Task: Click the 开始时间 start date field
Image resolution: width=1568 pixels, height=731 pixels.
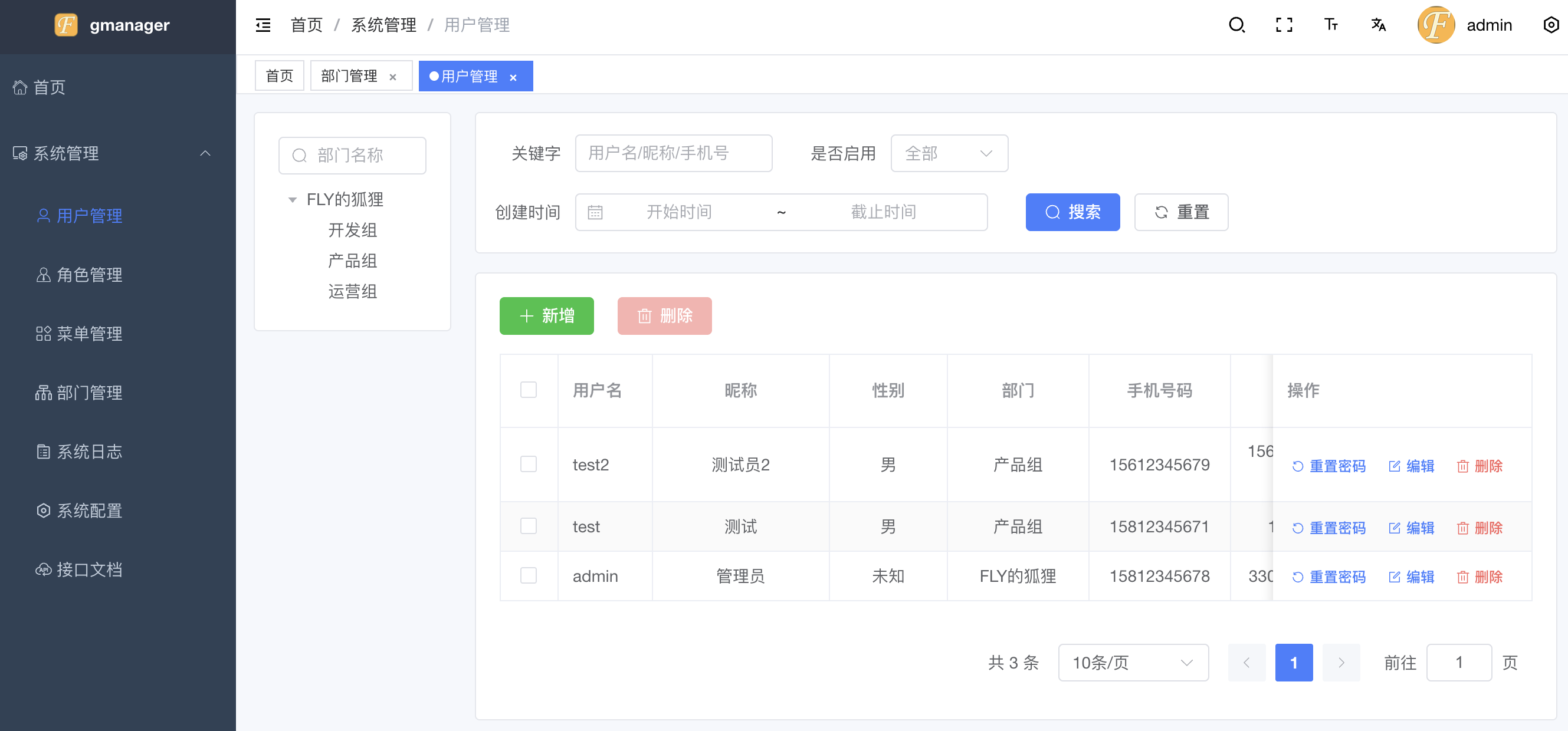Action: pyautogui.click(x=680, y=212)
